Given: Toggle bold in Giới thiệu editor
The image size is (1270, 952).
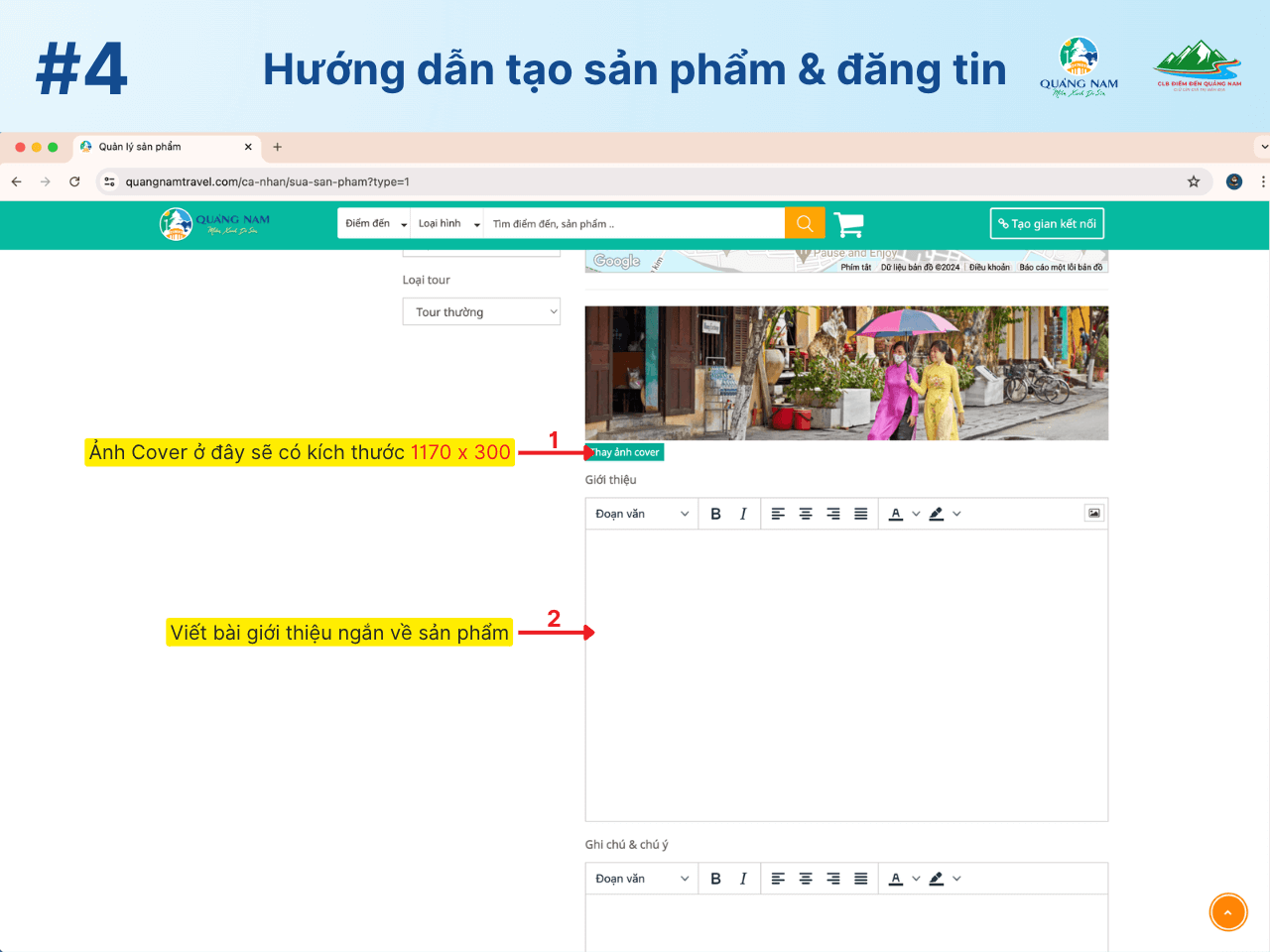Looking at the screenshot, I should [x=715, y=514].
